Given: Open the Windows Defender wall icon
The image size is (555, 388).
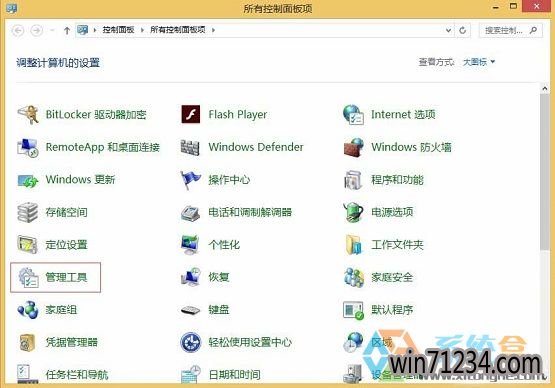Looking at the screenshot, I should point(190,147).
